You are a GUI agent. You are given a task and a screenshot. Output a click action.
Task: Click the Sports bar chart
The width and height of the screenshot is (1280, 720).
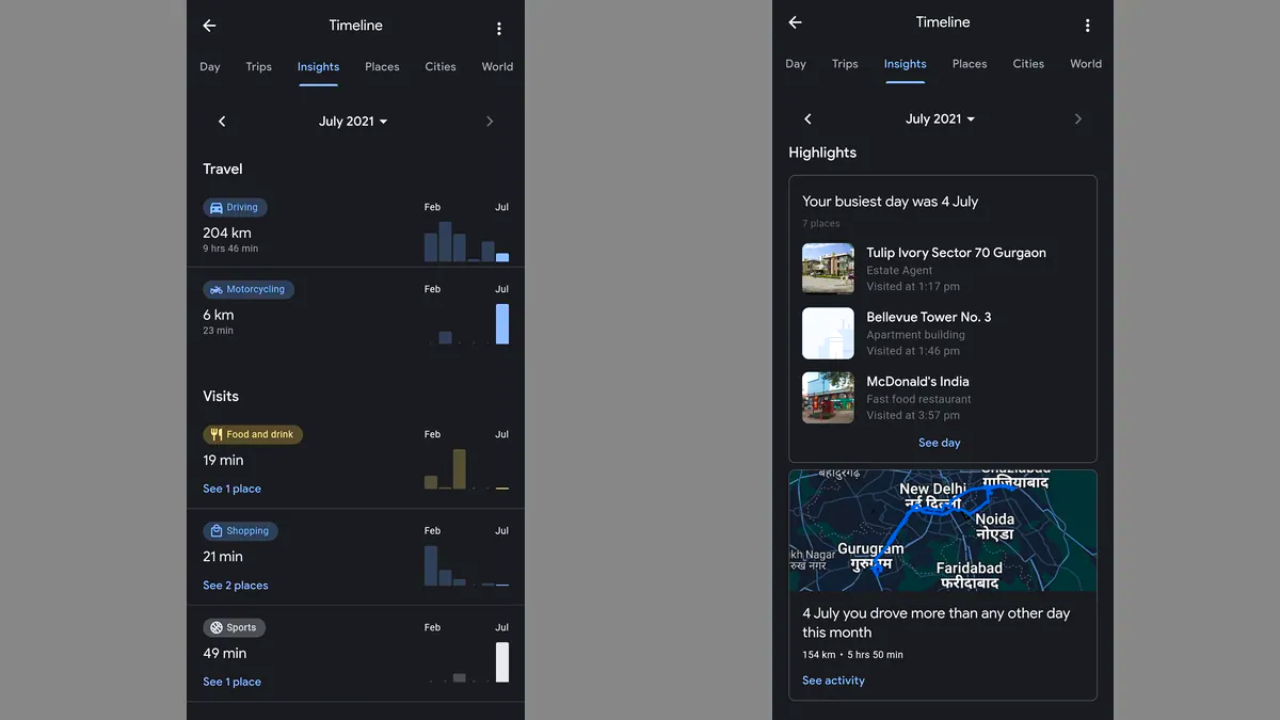pos(467,662)
